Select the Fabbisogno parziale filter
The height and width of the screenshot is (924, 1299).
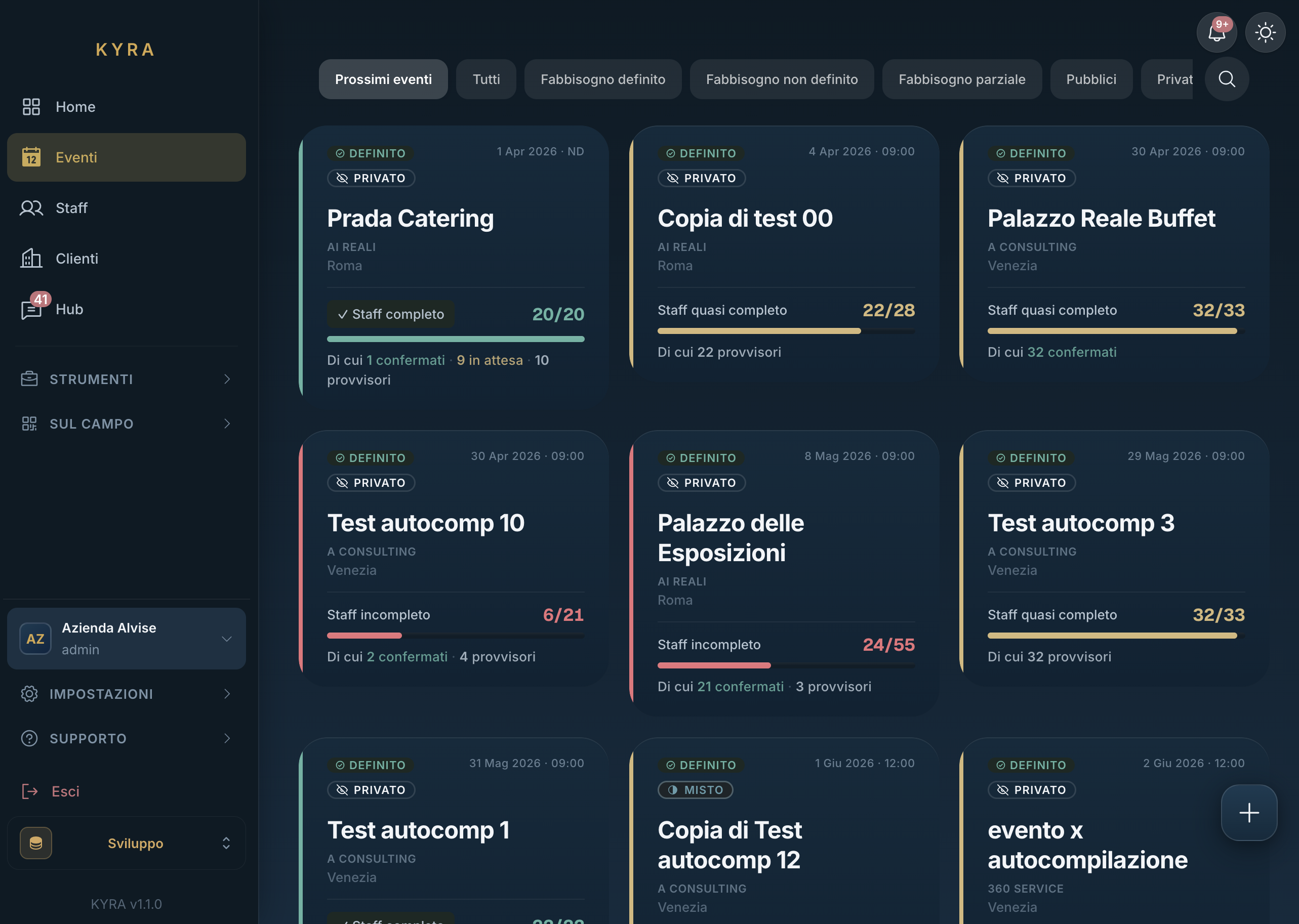click(x=961, y=79)
